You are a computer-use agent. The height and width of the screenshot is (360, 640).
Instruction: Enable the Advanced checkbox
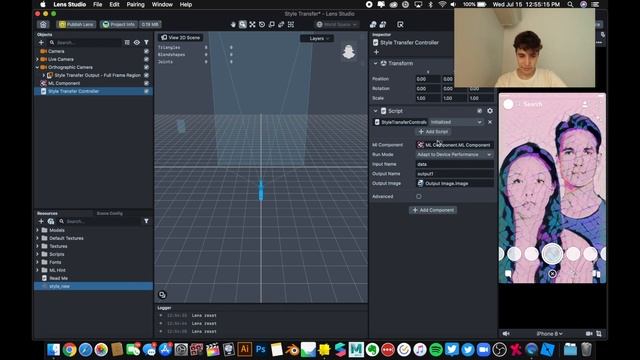pos(419,196)
